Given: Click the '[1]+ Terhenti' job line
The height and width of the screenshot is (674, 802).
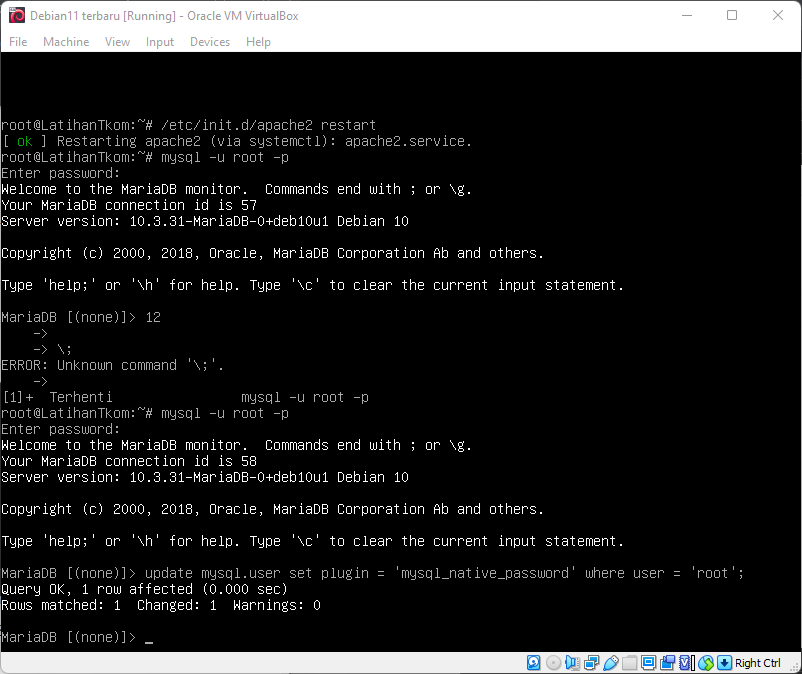Looking at the screenshot, I should 185,397.
